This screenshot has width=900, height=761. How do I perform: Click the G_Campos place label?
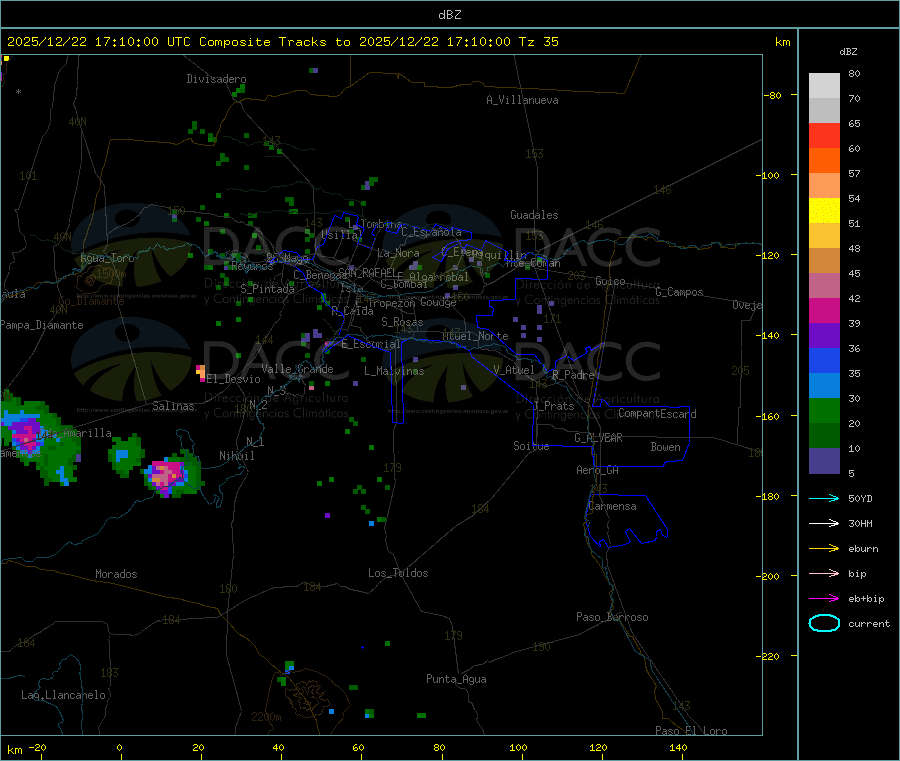(680, 292)
